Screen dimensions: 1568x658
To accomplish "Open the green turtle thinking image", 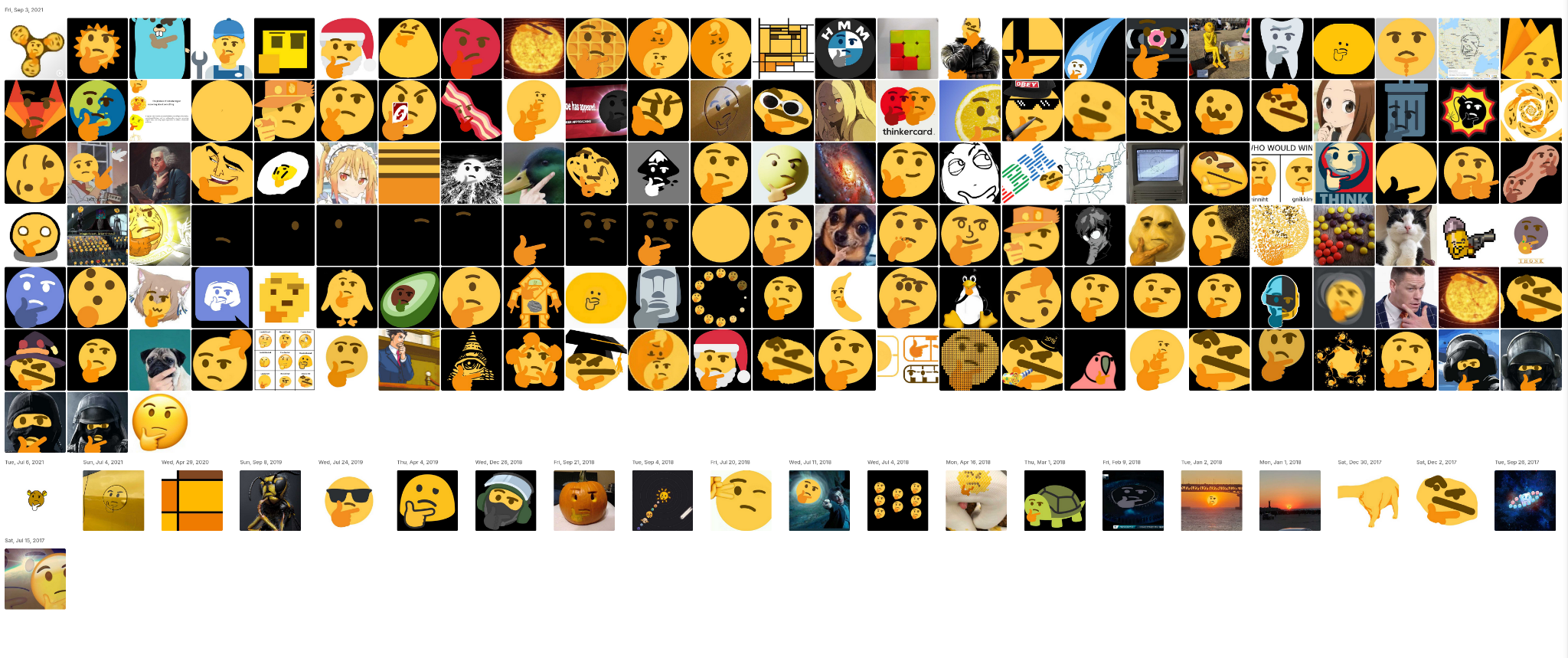I will pyautogui.click(x=1055, y=501).
